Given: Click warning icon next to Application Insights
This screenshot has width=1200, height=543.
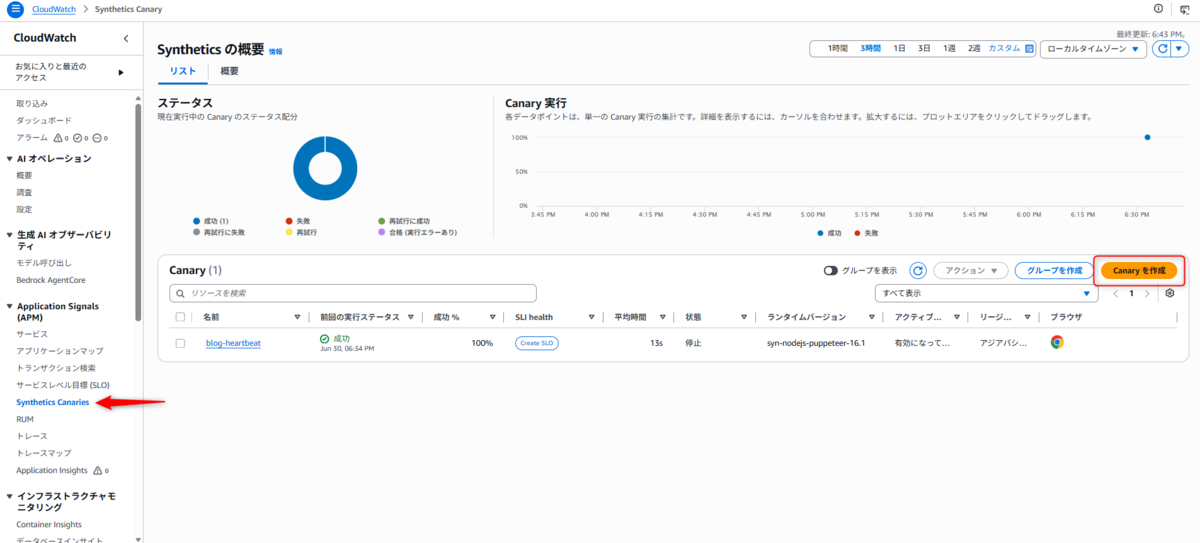Looking at the screenshot, I should click(98, 470).
